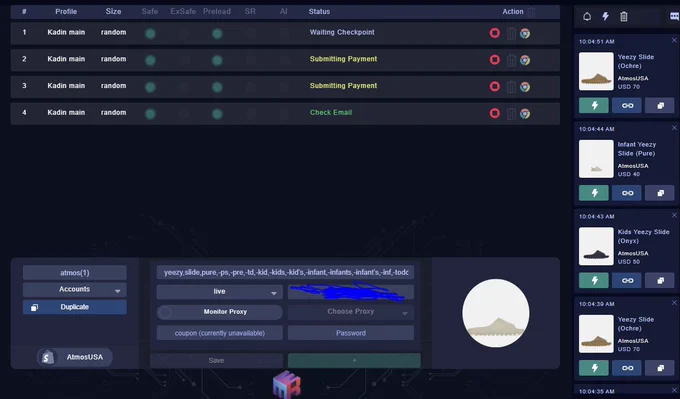Copy the Infant Yeezy Slide Pure item
680x399 pixels.
pos(660,193)
